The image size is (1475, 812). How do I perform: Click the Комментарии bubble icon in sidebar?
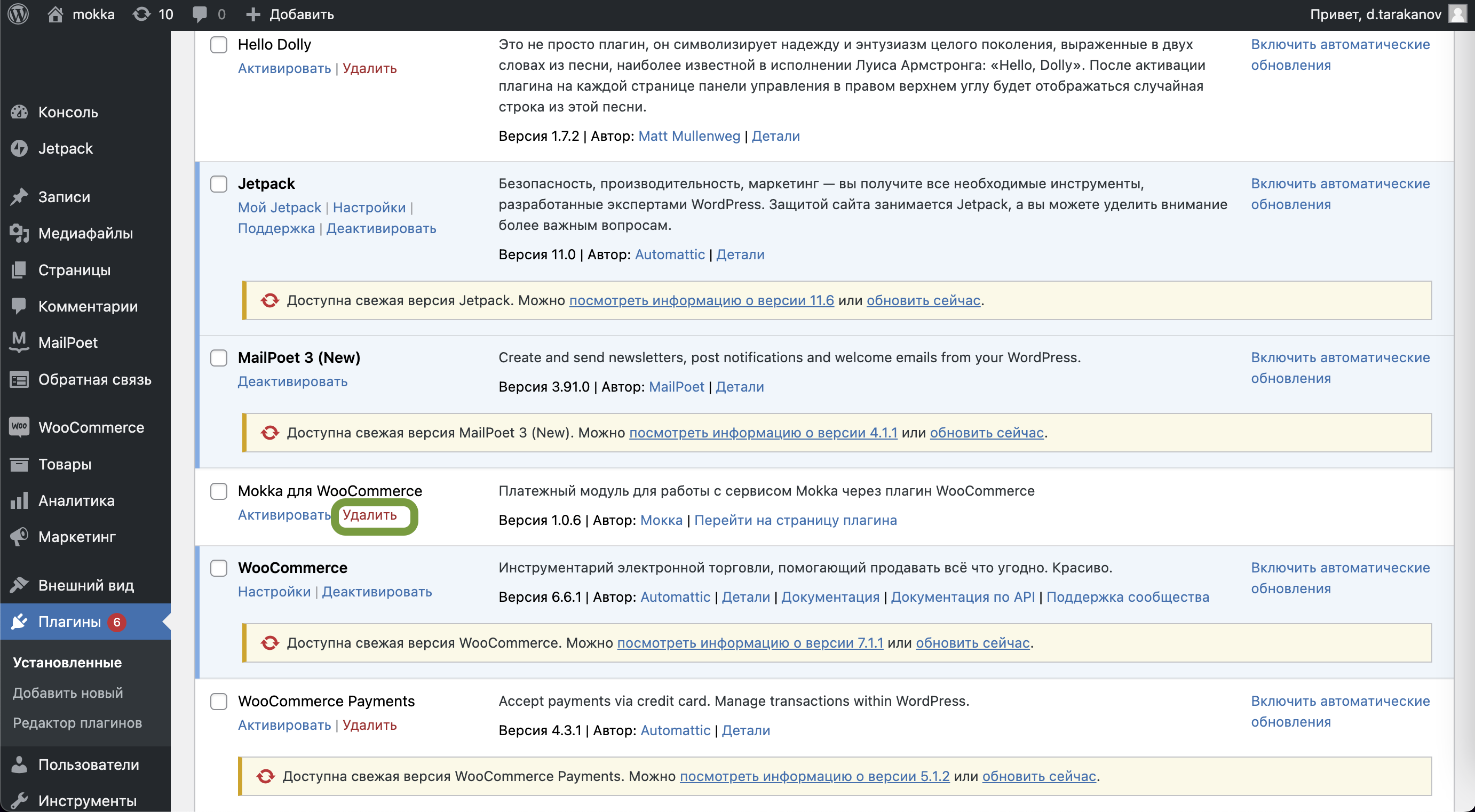point(19,306)
